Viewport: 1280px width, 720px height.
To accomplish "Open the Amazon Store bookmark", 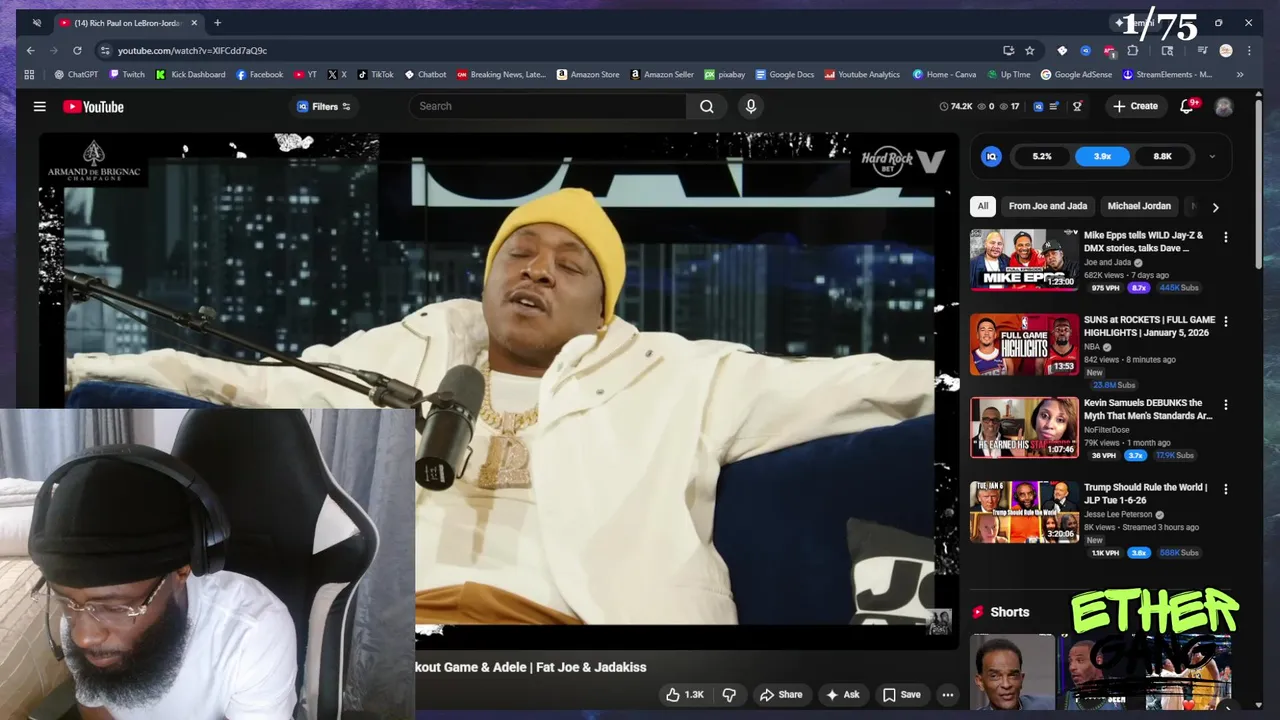I will [x=588, y=74].
